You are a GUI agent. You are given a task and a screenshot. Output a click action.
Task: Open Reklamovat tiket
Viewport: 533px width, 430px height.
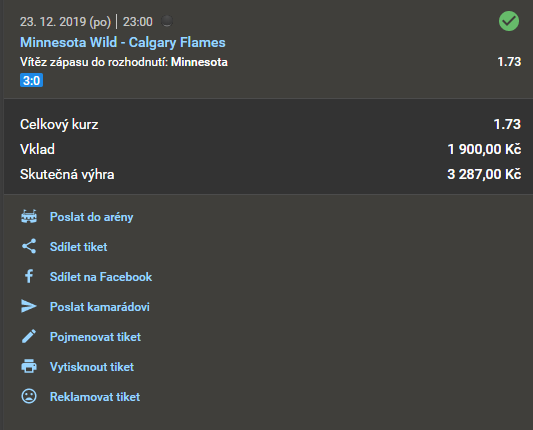[95, 397]
